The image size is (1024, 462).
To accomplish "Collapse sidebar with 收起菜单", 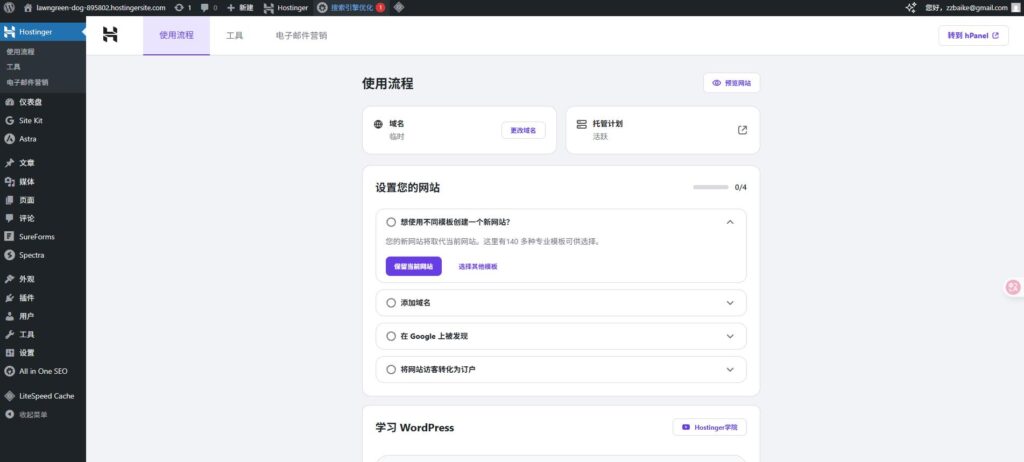I will 42,414.
